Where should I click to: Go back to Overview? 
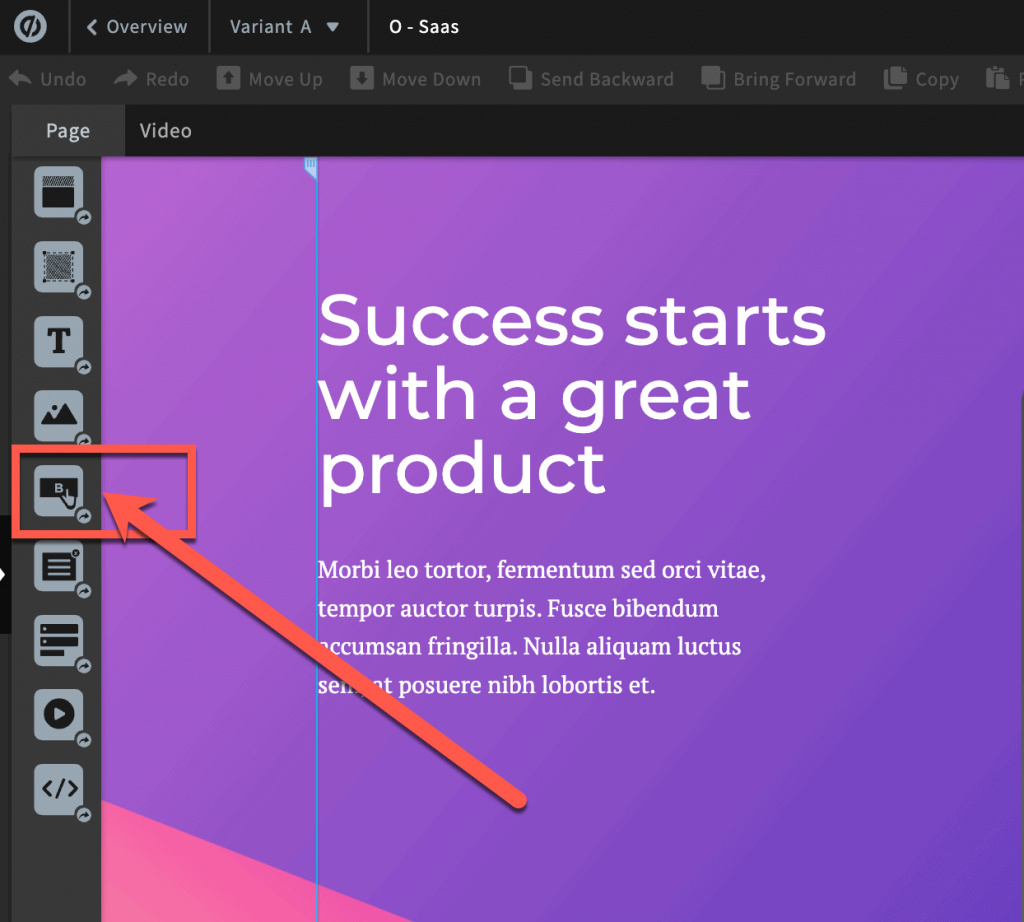click(x=137, y=27)
